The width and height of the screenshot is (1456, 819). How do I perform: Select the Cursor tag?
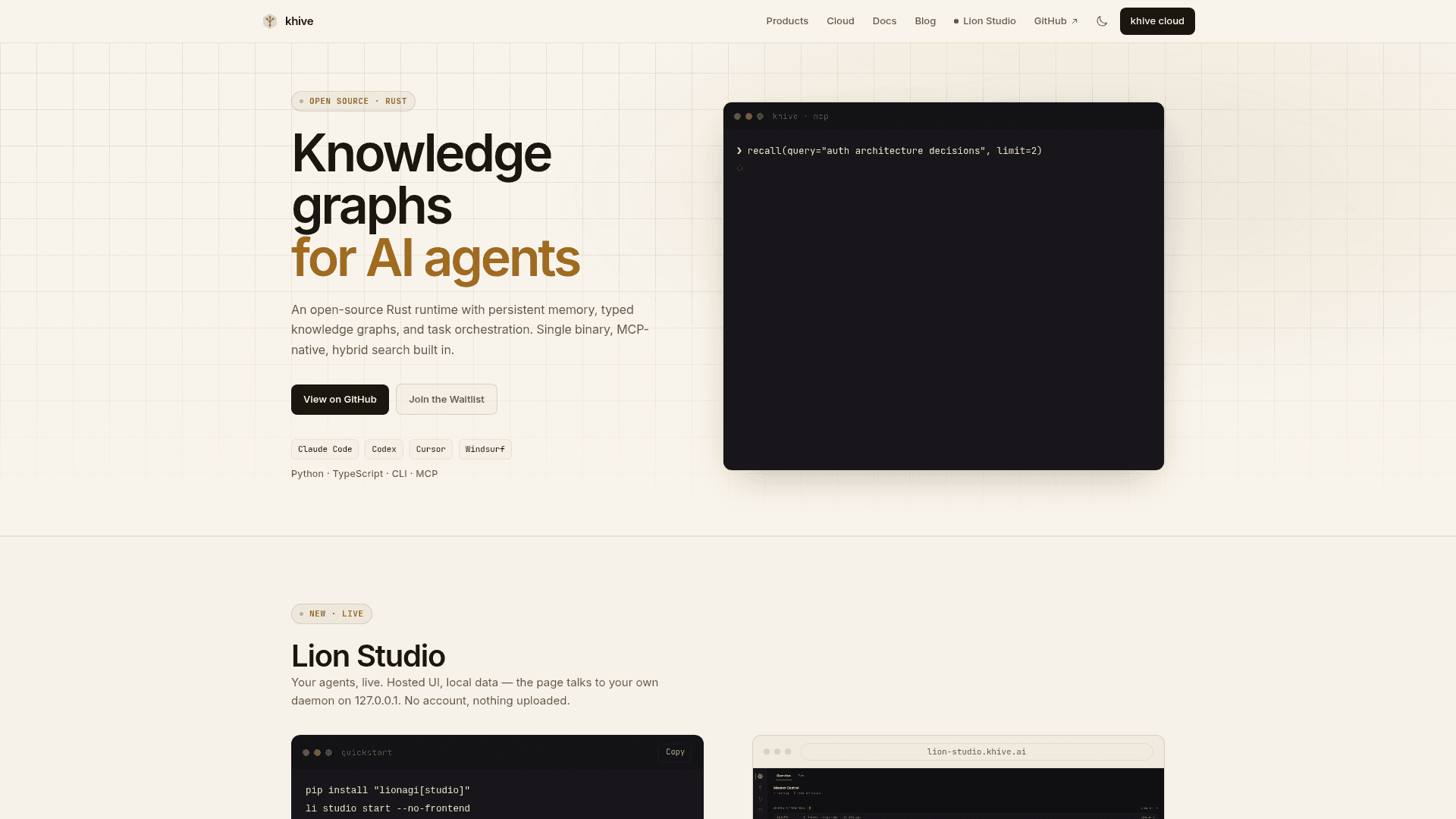(x=431, y=450)
